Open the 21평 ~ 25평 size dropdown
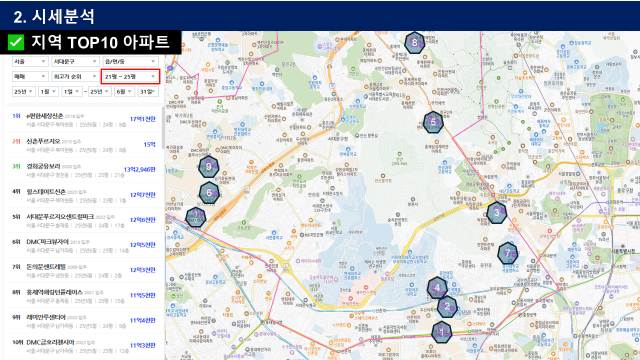The height and width of the screenshot is (360, 640). pyautogui.click(x=130, y=76)
